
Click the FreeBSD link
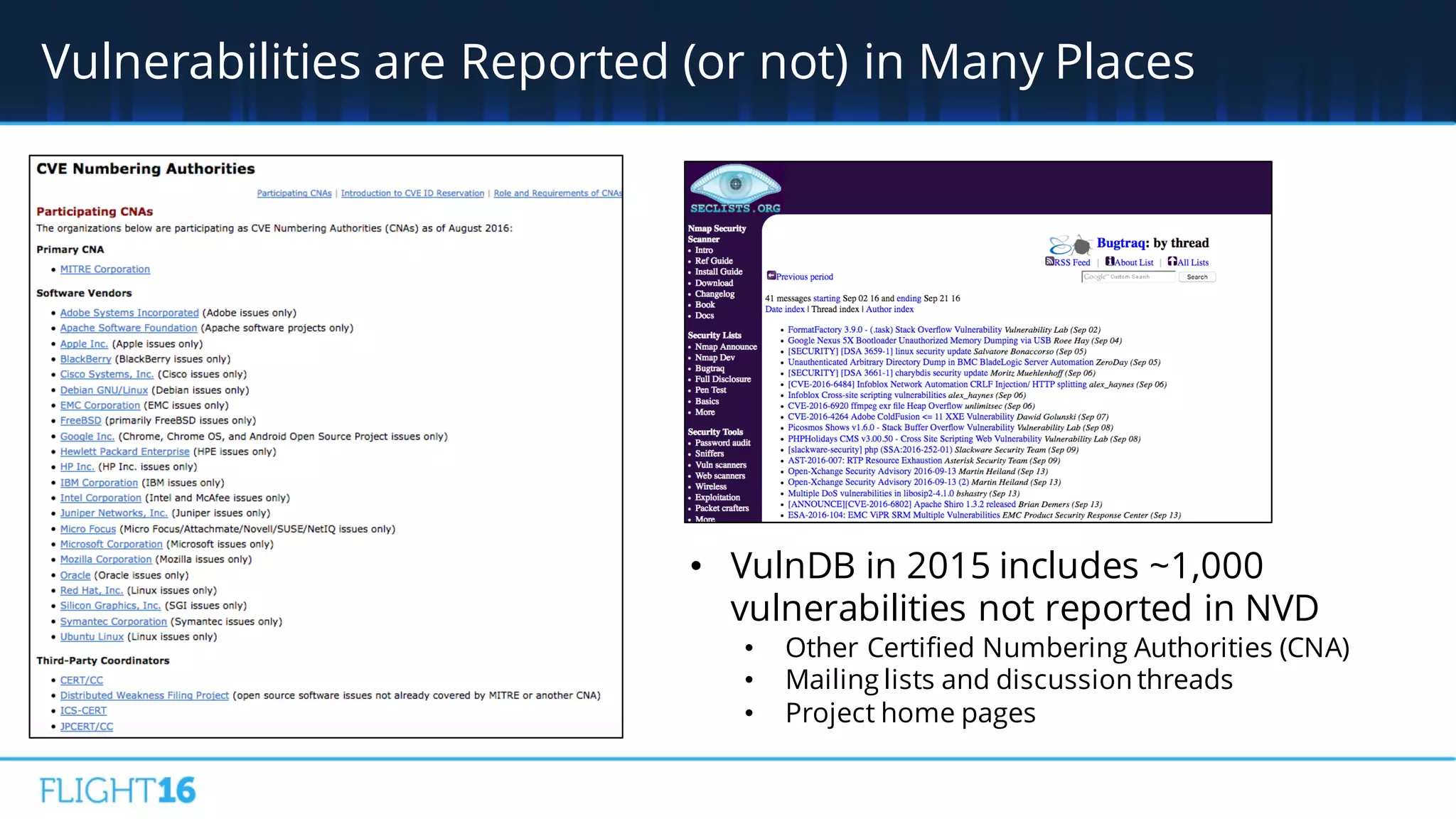pos(80,420)
